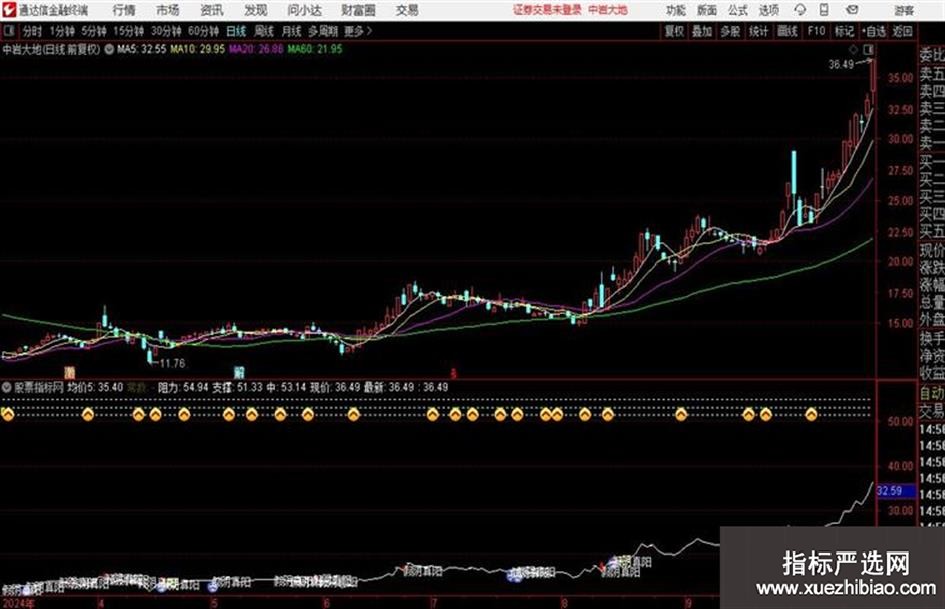Open the 选项 menu
The height and width of the screenshot is (609, 945).
coord(768,10)
